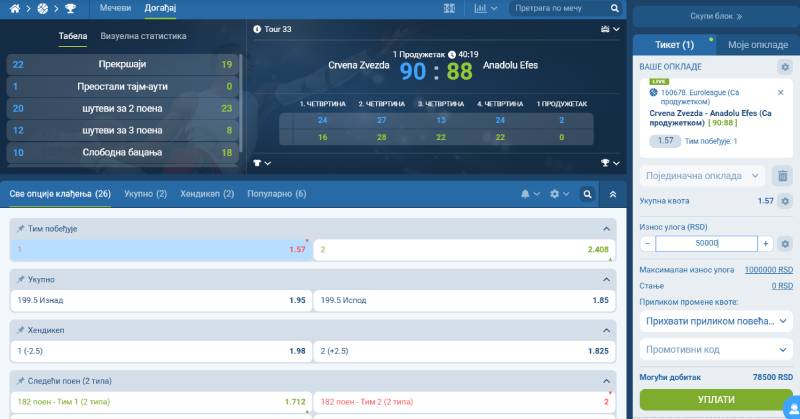Pin the Укупно market
The width and height of the screenshot is (800, 419).
tap(20, 279)
